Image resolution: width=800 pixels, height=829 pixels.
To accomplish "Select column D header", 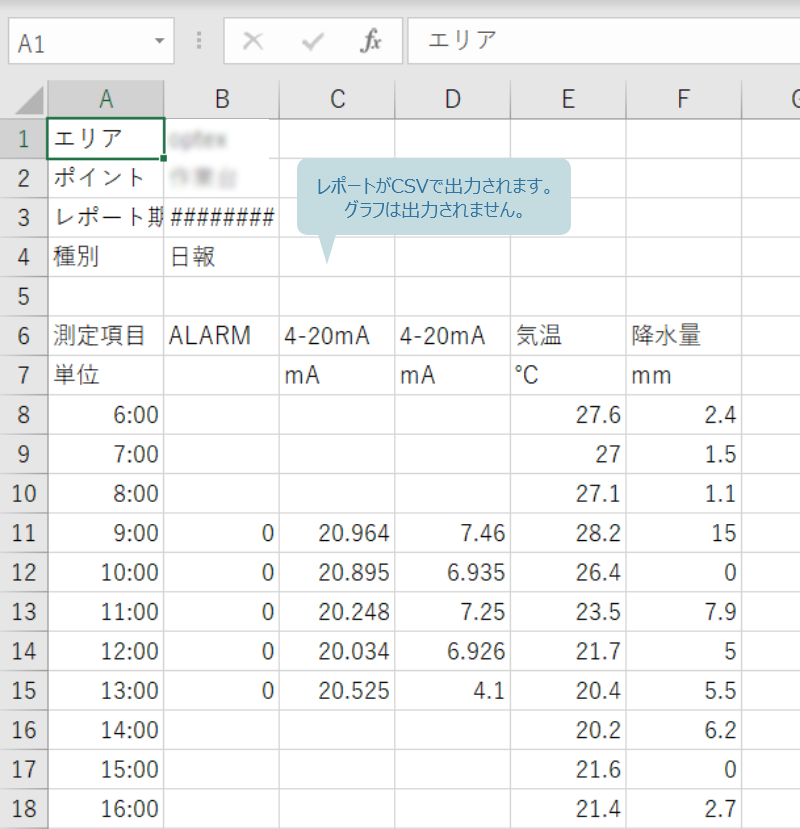I will coord(453,99).
